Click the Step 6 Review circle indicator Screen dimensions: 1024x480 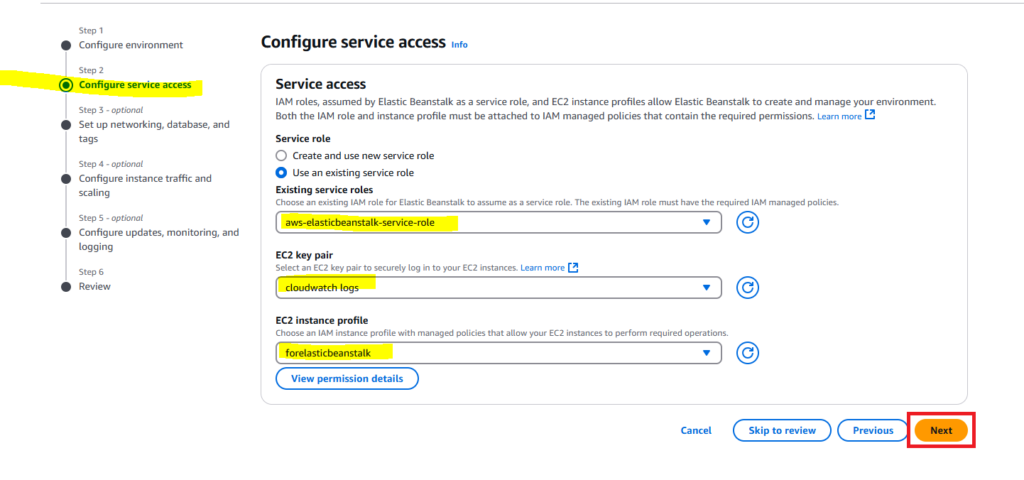(x=66, y=286)
